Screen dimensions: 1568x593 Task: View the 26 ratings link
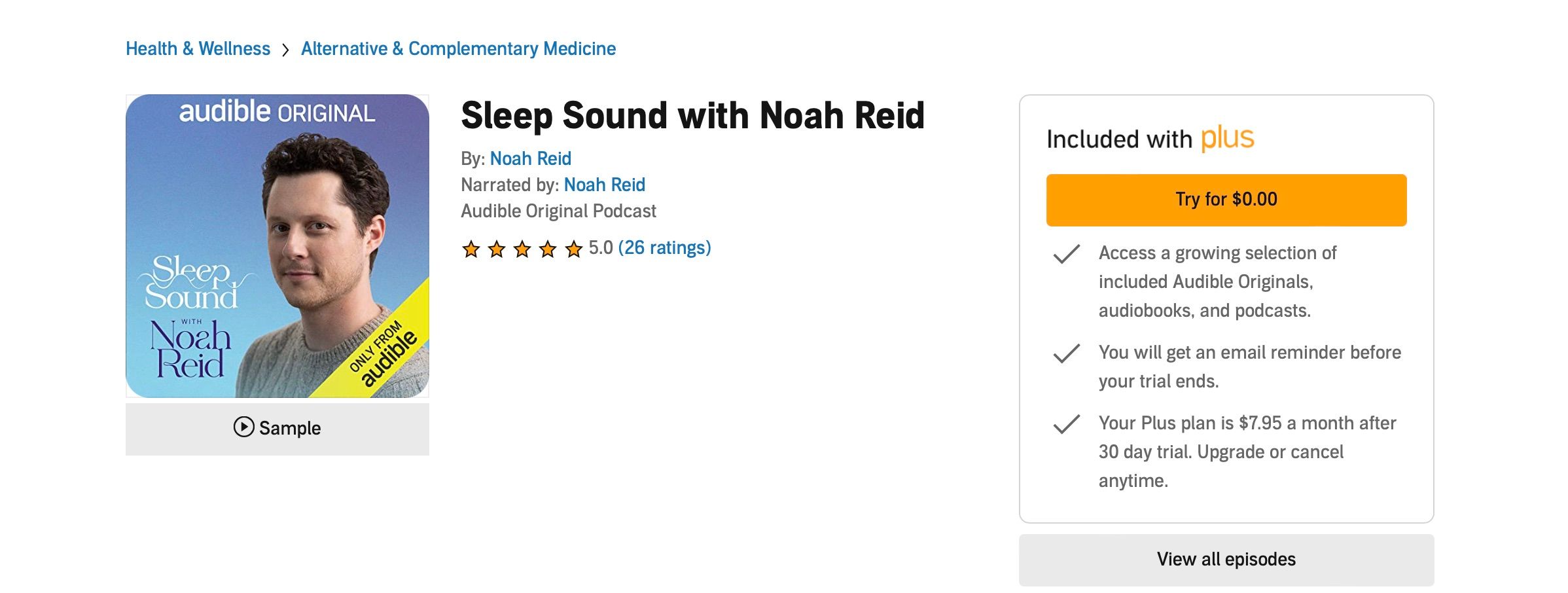(664, 248)
